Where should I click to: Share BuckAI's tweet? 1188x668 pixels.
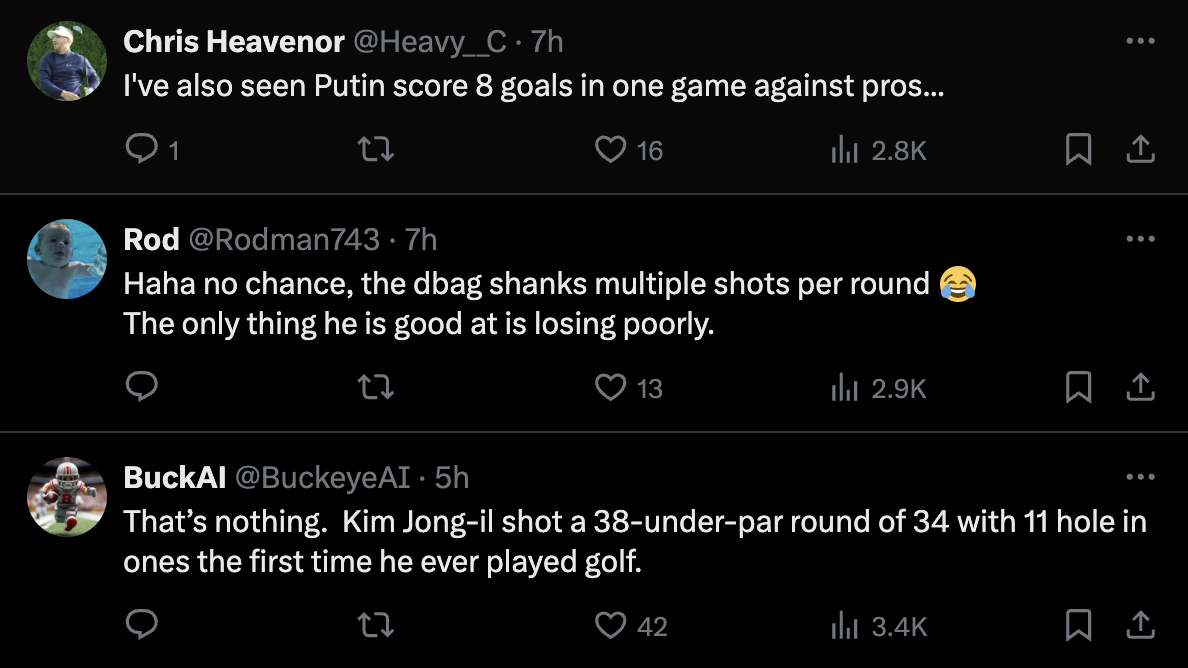click(x=1141, y=626)
